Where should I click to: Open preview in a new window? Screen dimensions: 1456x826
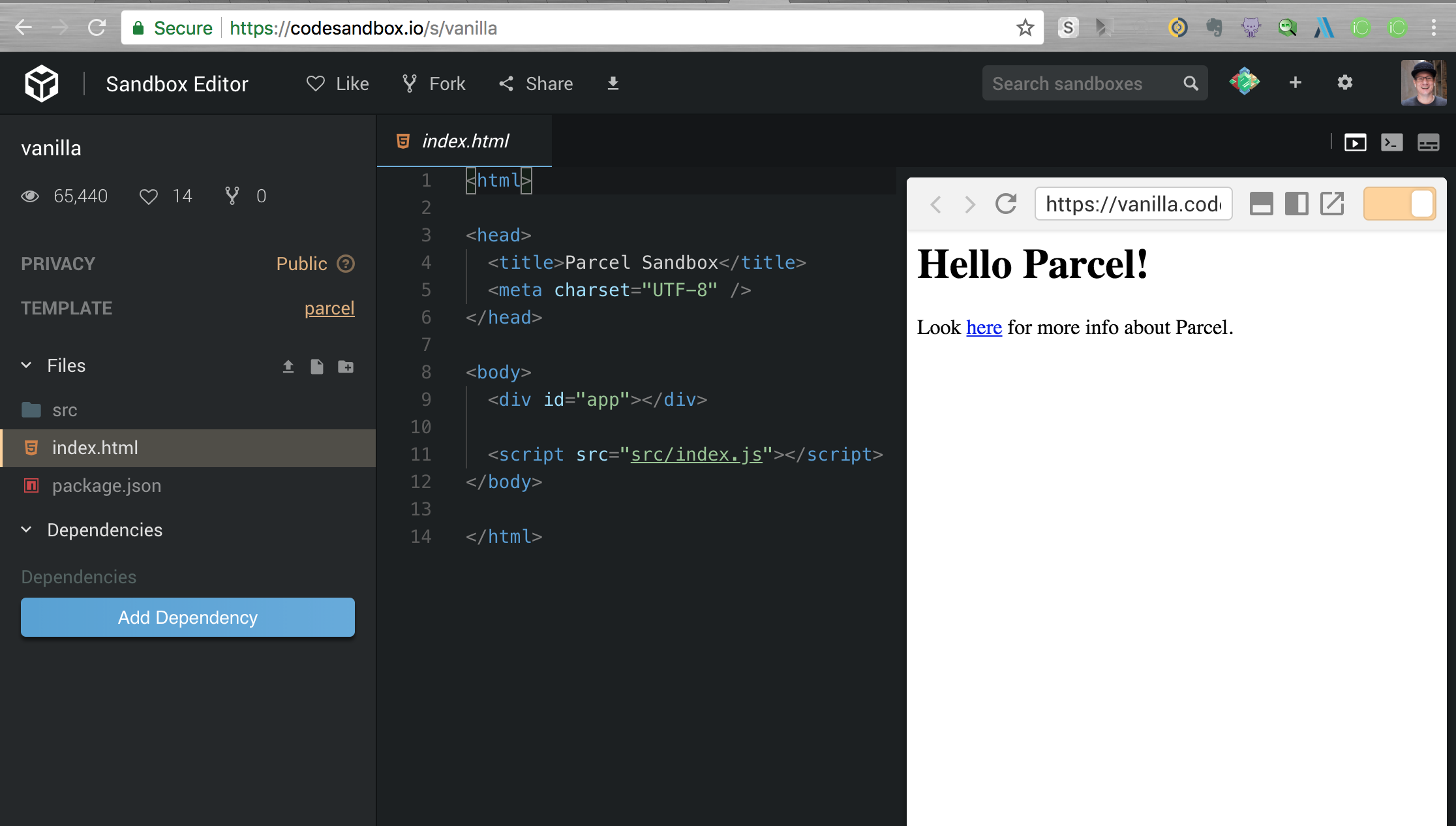coord(1332,204)
